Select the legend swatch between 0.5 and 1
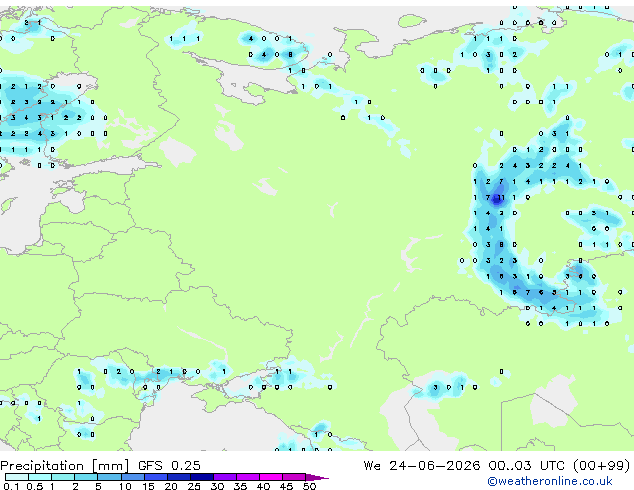The height and width of the screenshot is (490, 634). coord(40,477)
